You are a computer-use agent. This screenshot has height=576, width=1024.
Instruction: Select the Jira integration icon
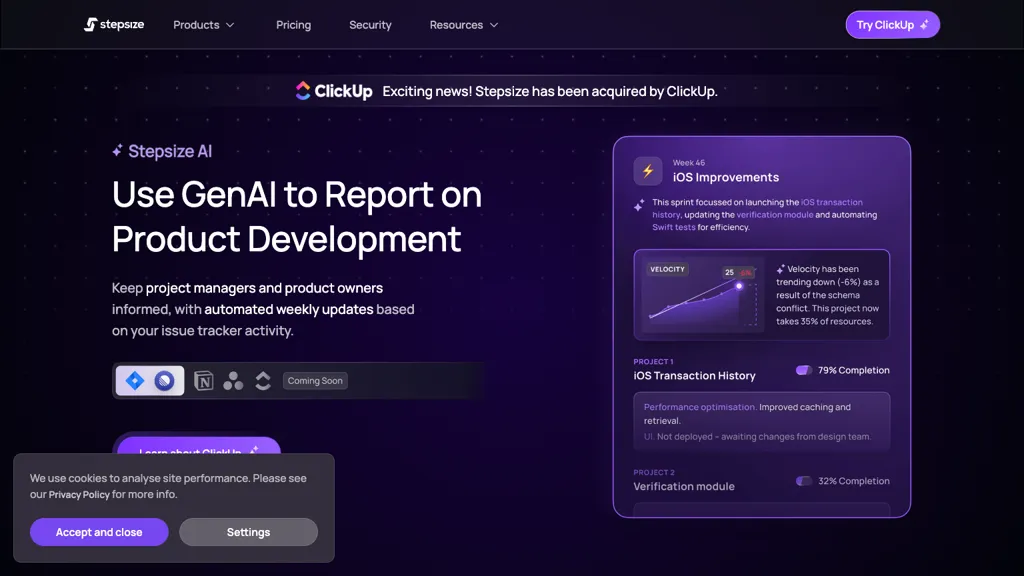click(135, 381)
